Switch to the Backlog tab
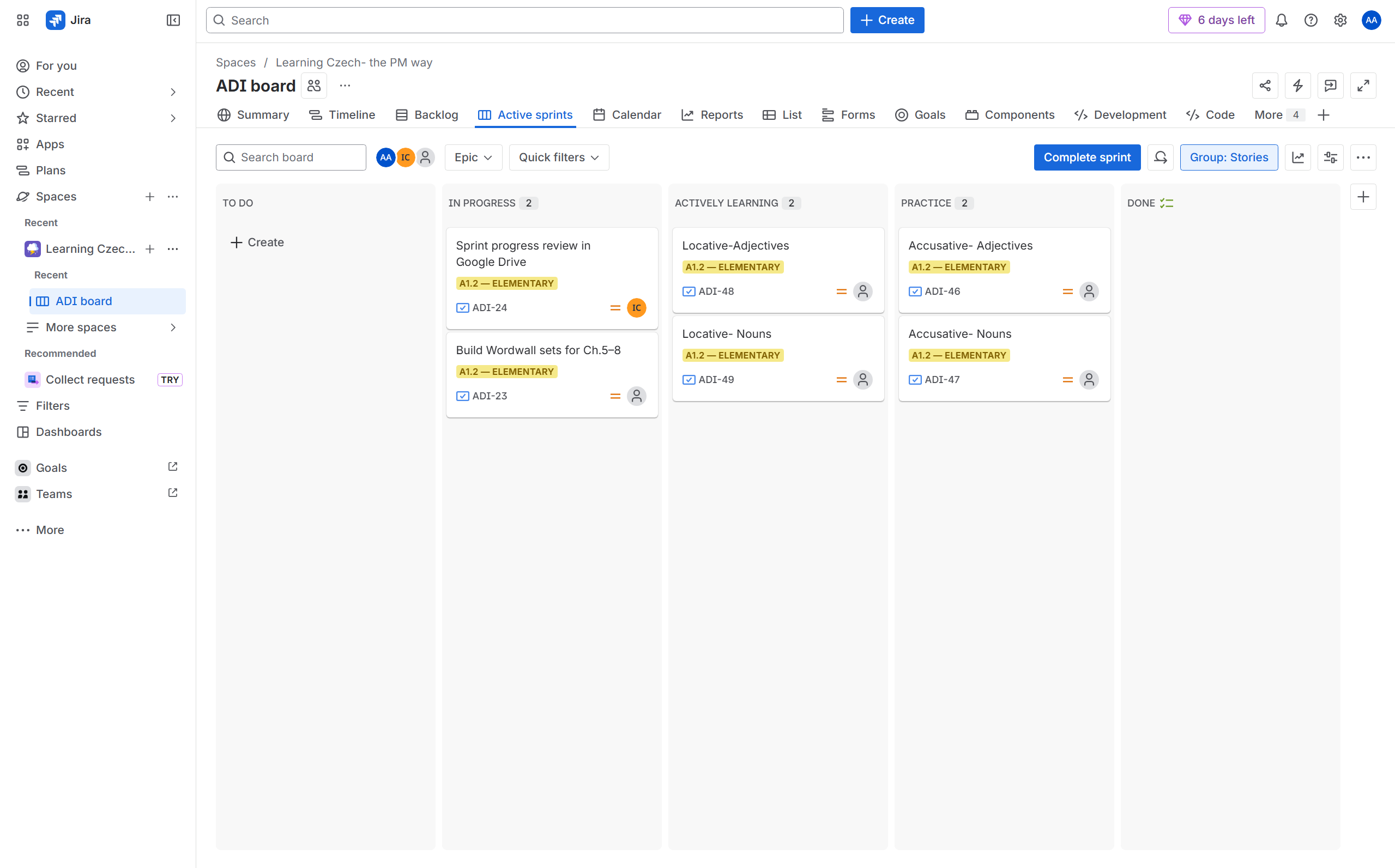Image resolution: width=1395 pixels, height=868 pixels. tap(427, 115)
